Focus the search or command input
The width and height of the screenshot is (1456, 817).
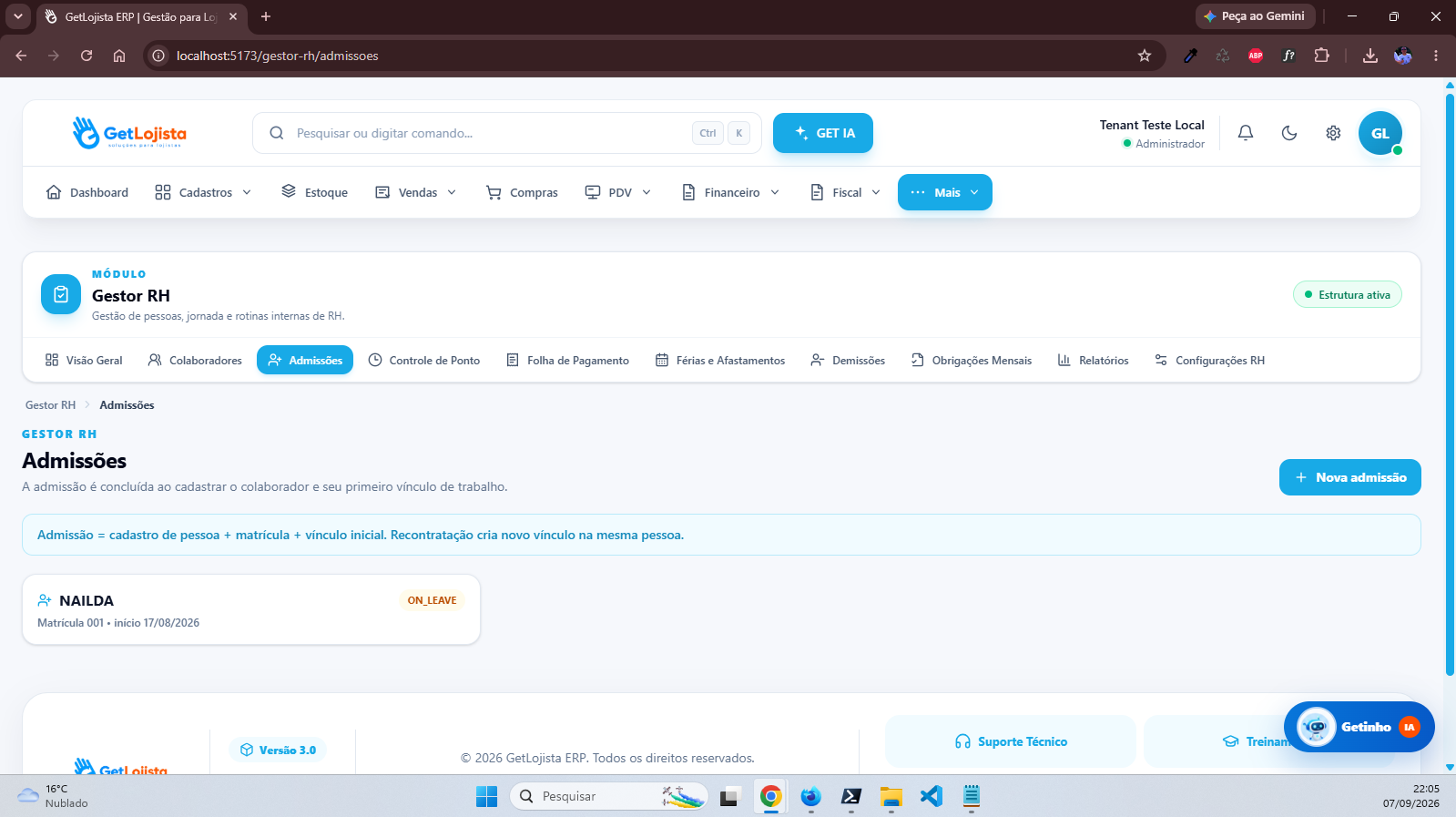507,133
